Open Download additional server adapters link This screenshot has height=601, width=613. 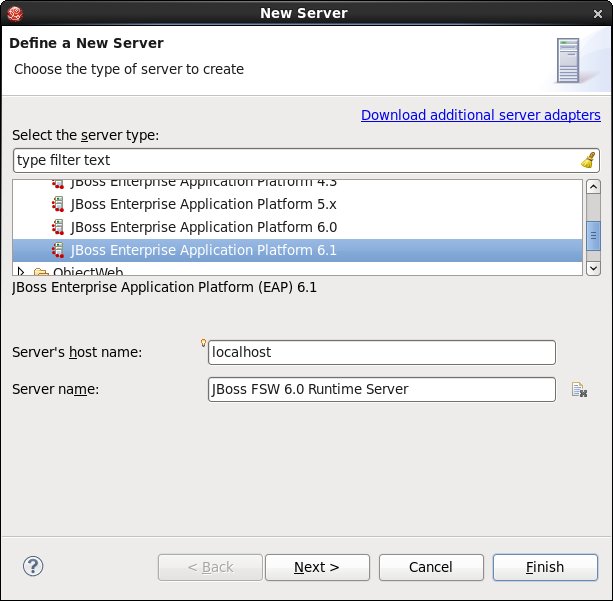(x=480, y=115)
